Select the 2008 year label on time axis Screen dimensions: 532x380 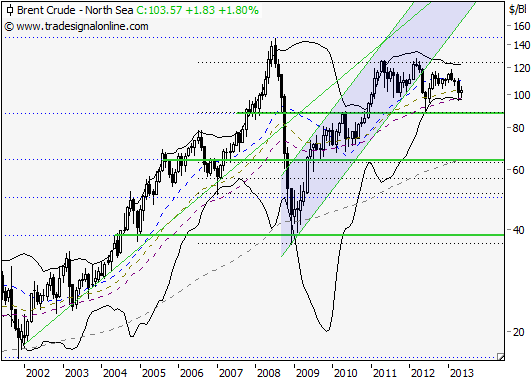[x=269, y=373]
